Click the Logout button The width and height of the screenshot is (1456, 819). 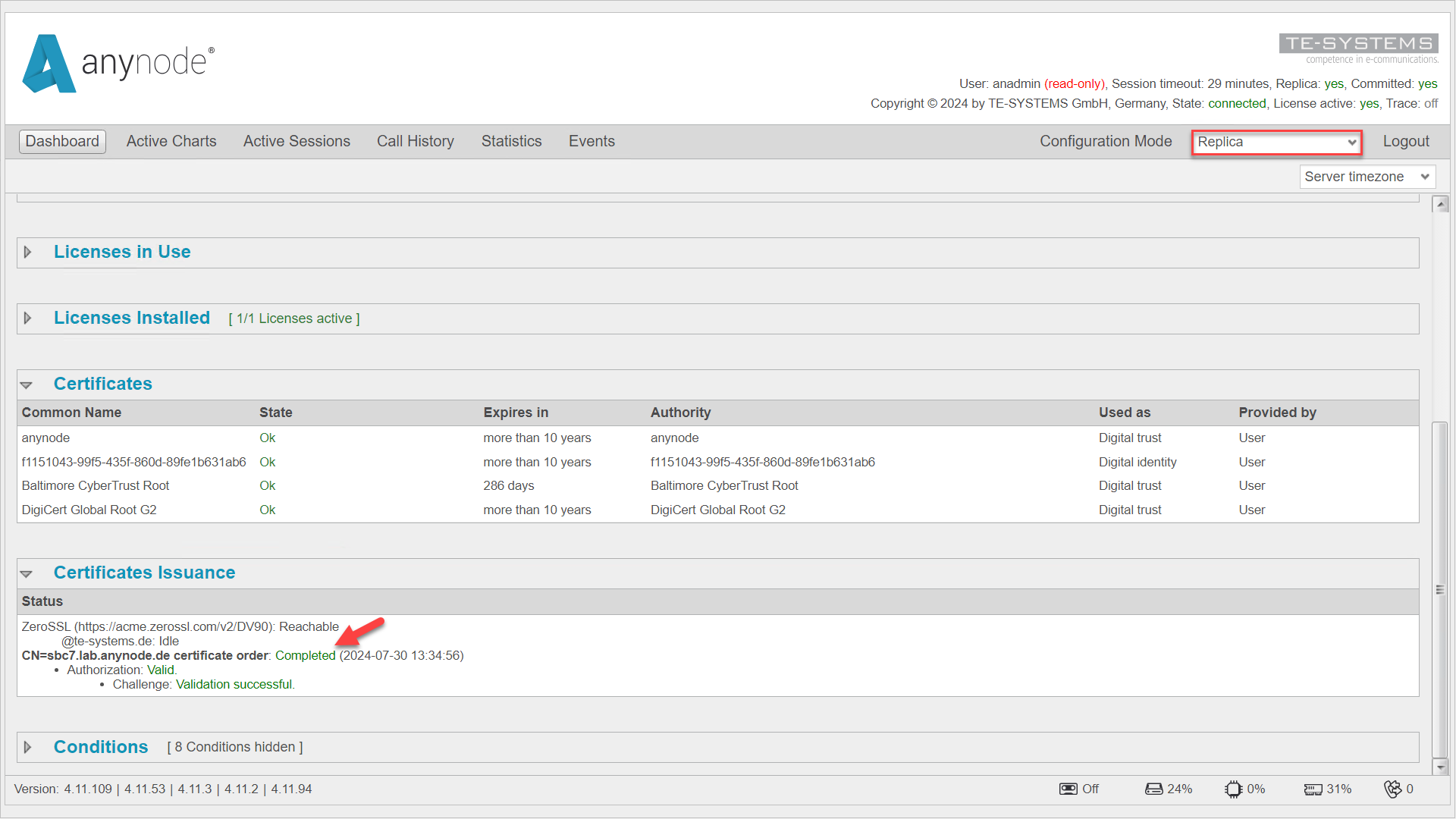1406,141
